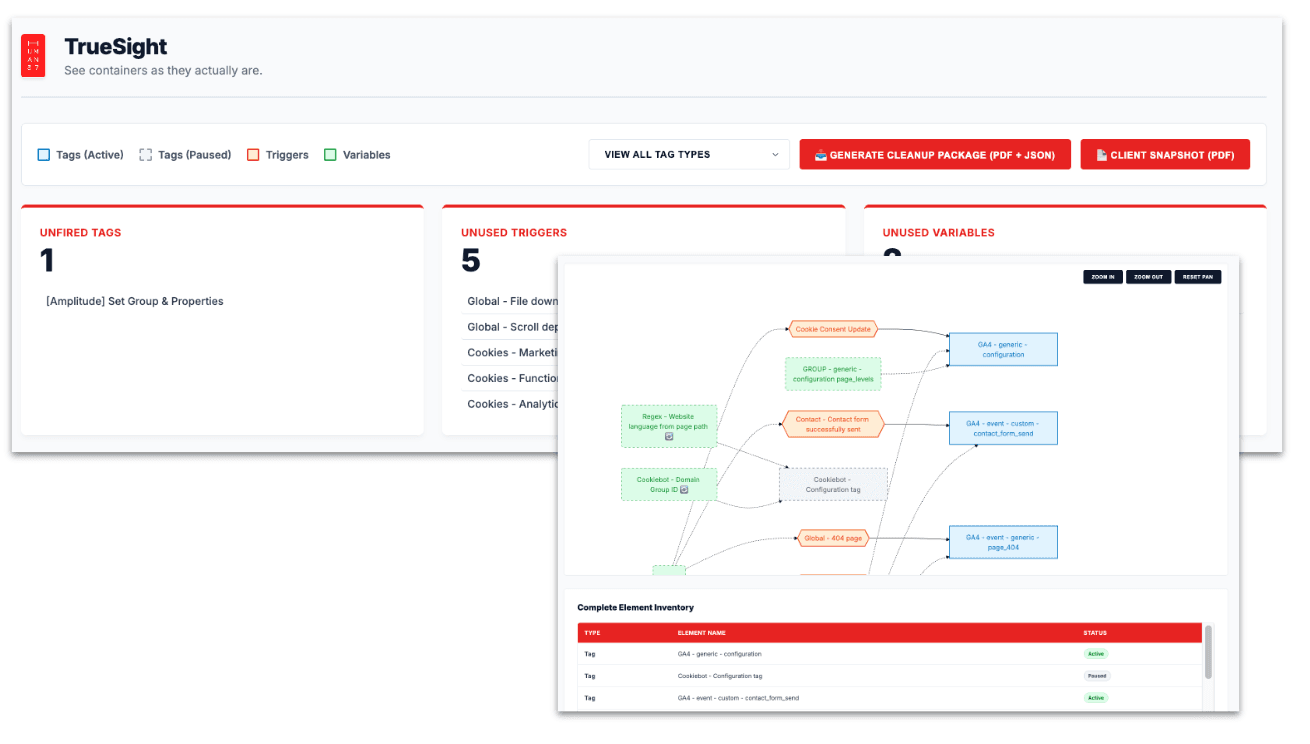Export the Client Snapshot (PDF)

pyautogui.click(x=1165, y=155)
